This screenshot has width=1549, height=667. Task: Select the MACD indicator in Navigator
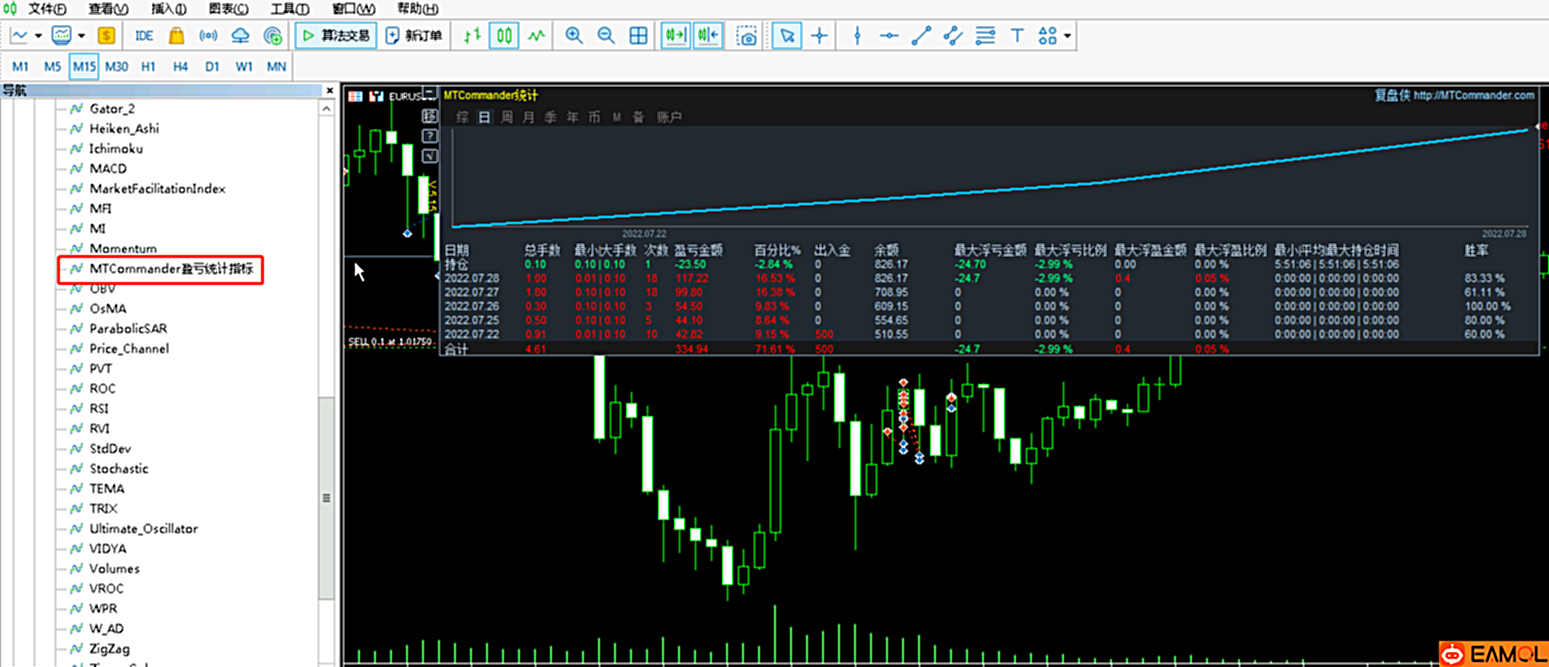[108, 168]
